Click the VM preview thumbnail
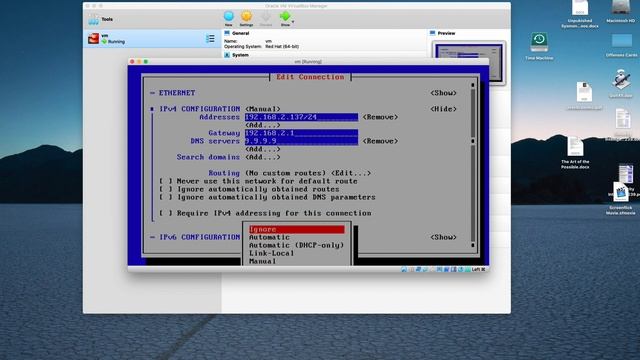640x360 pixels. pyautogui.click(x=469, y=62)
